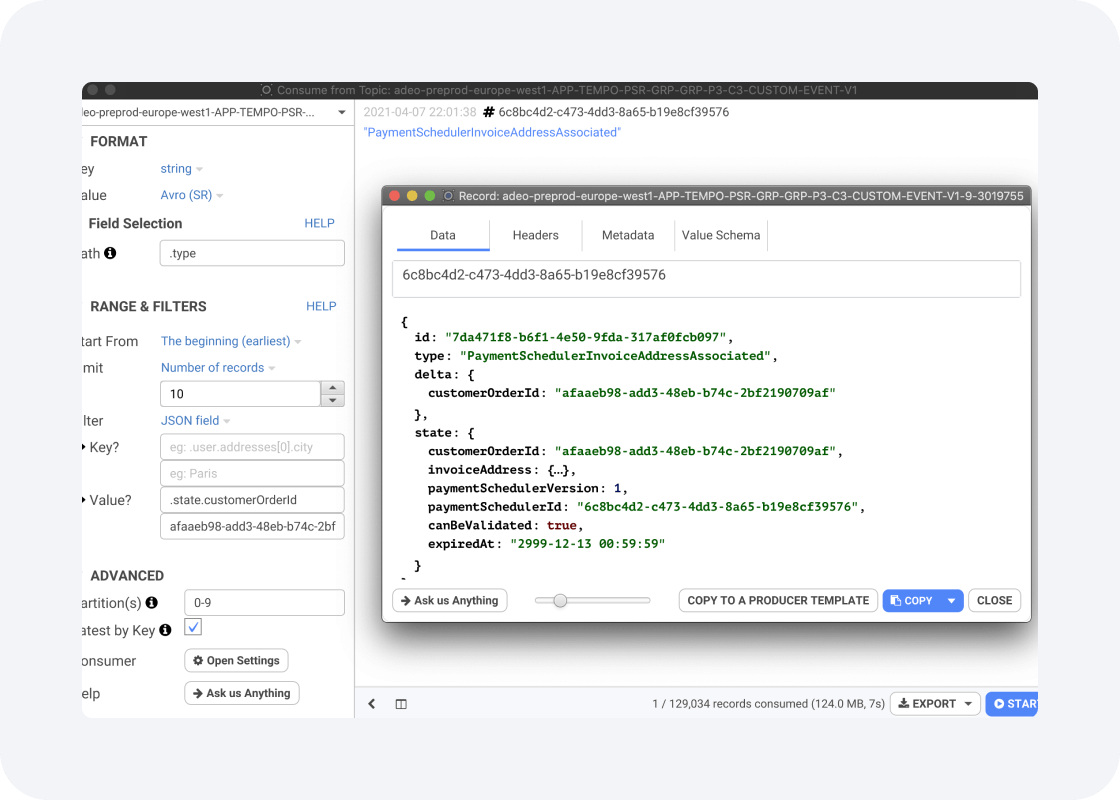
Task: Expand the COPY button dropdown arrow
Action: 951,601
